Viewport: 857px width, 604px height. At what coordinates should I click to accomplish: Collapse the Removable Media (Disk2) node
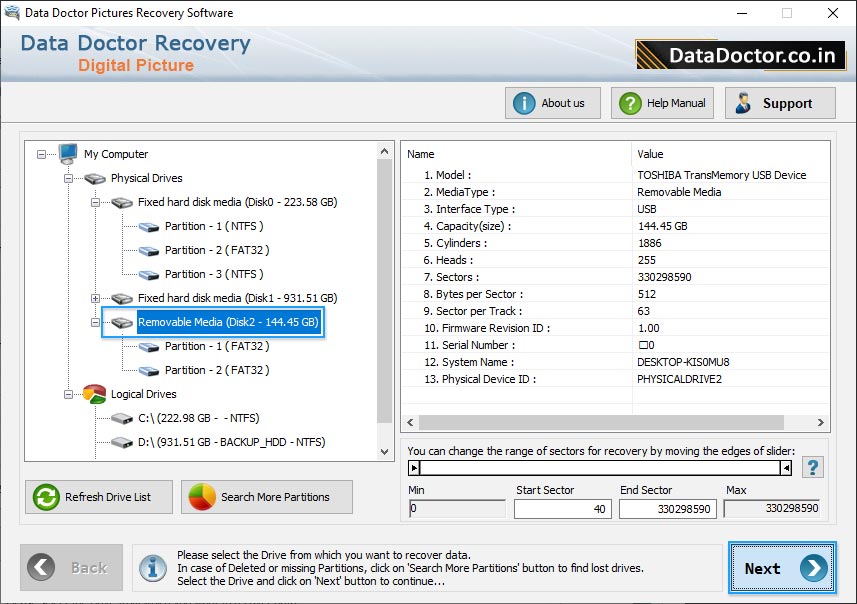pyautogui.click(x=94, y=322)
